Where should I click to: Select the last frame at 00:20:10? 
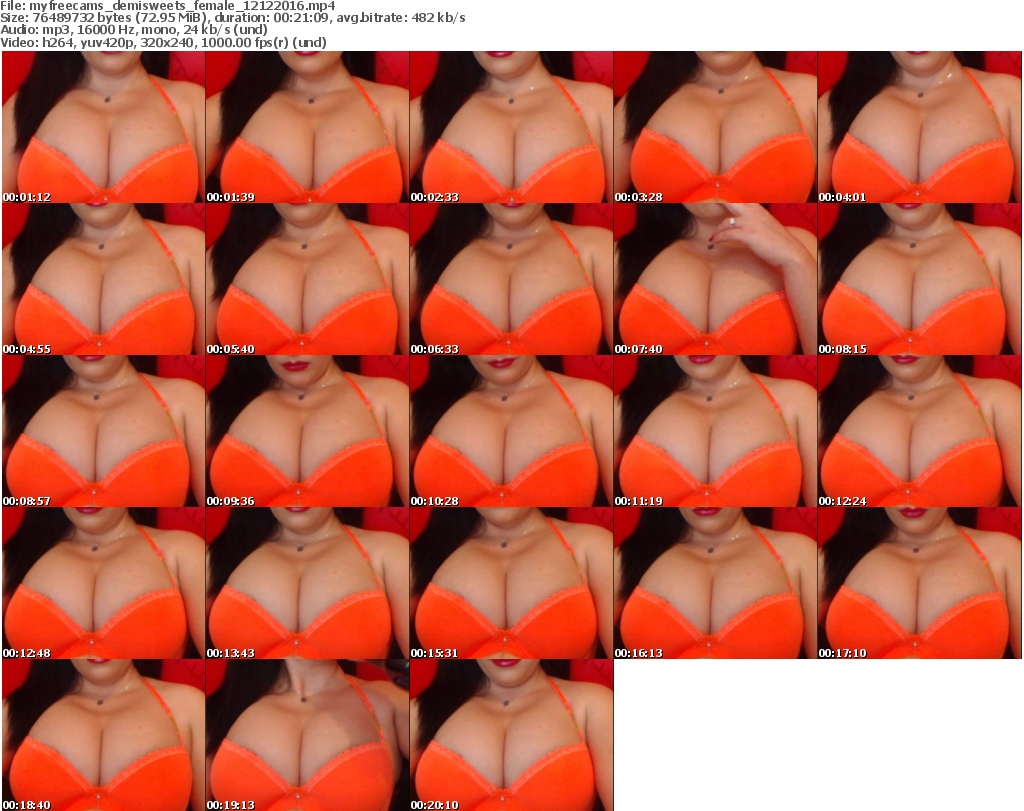(x=511, y=735)
